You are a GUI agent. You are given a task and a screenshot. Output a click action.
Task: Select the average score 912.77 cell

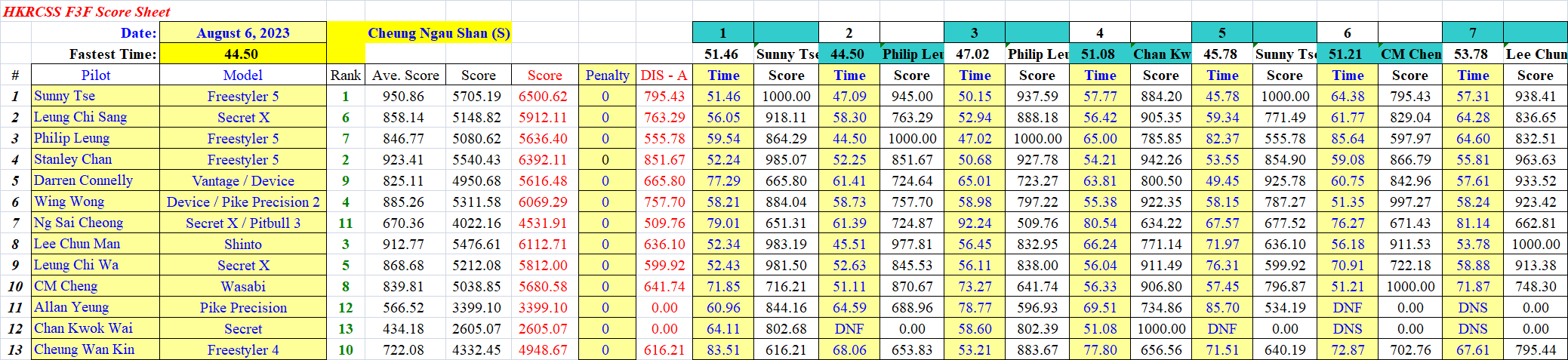tap(405, 244)
